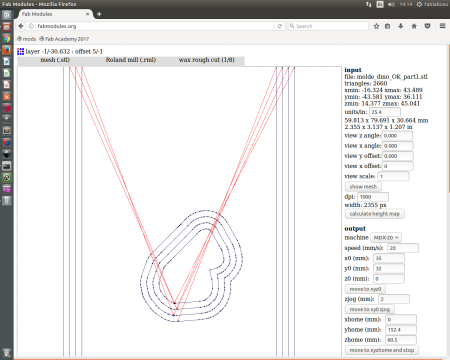Open a new tab with plus button

99,14
